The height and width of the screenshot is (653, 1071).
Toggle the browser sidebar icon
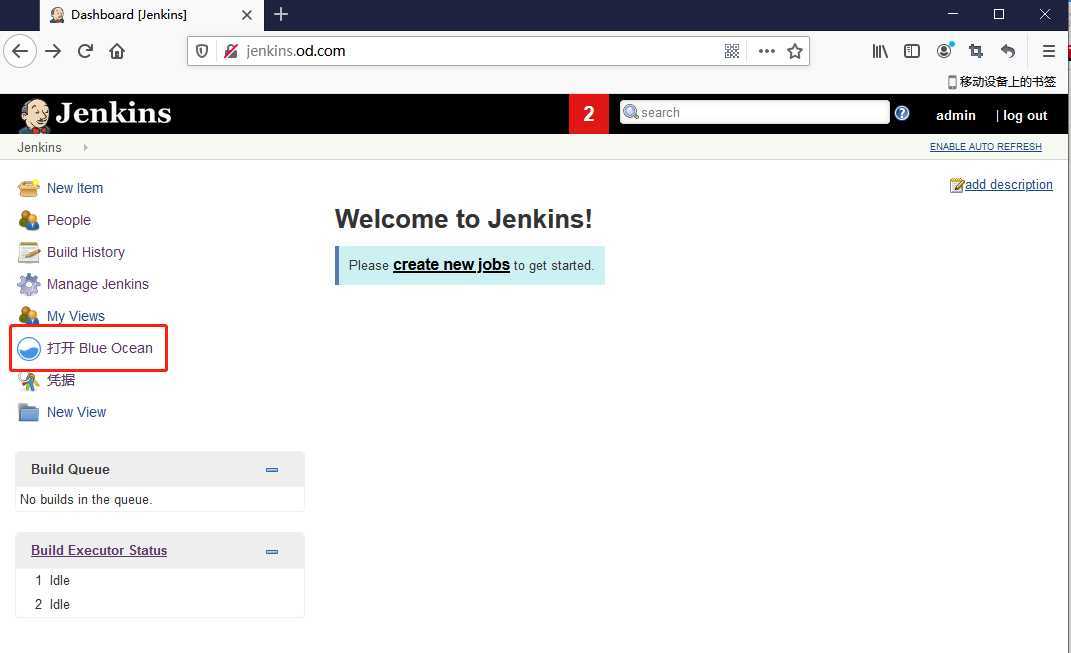(x=912, y=51)
